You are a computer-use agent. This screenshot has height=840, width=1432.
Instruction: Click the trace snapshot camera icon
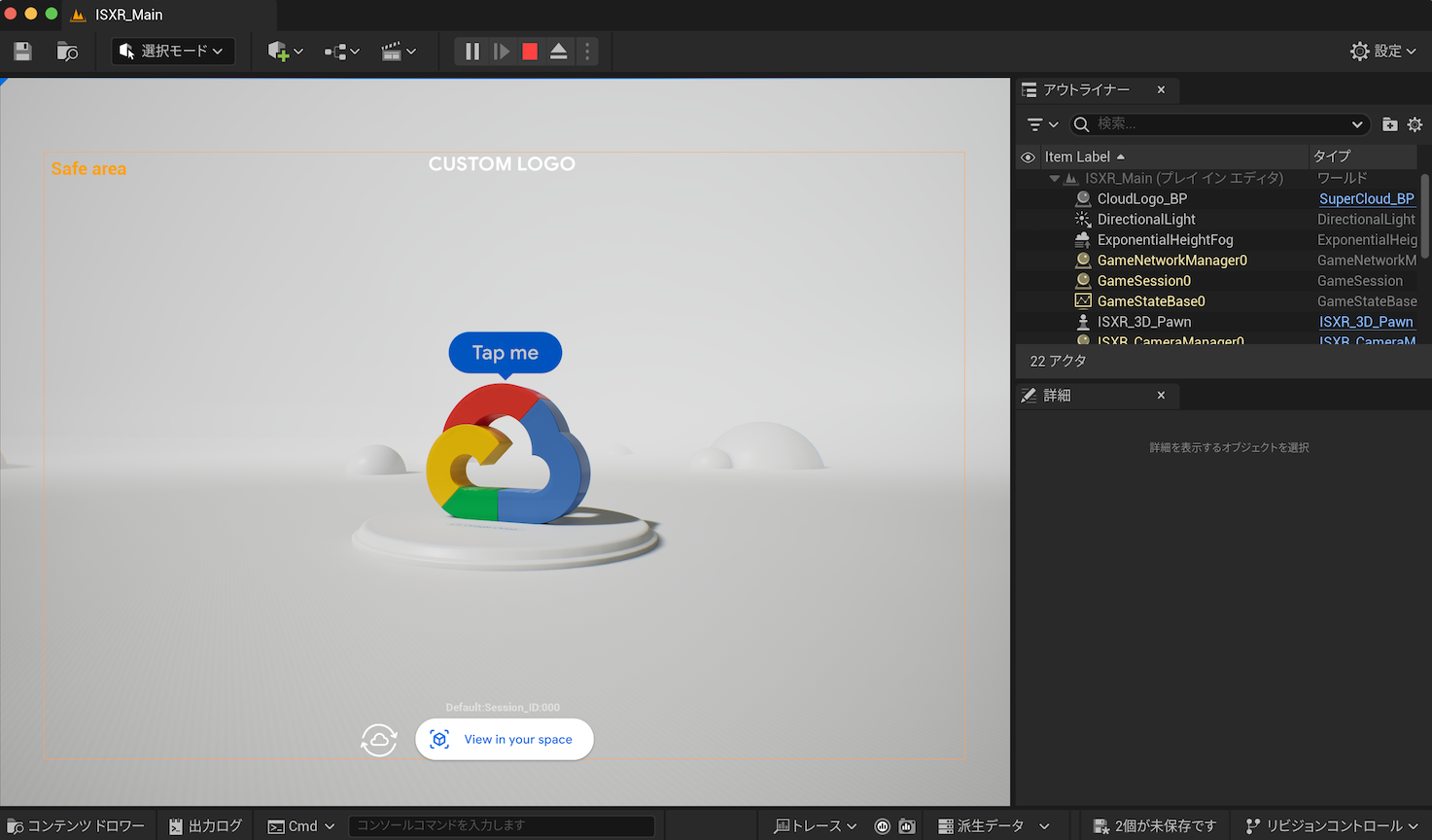[x=907, y=826]
